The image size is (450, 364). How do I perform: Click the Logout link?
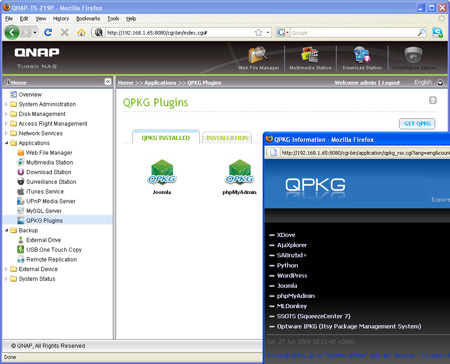pyautogui.click(x=391, y=83)
